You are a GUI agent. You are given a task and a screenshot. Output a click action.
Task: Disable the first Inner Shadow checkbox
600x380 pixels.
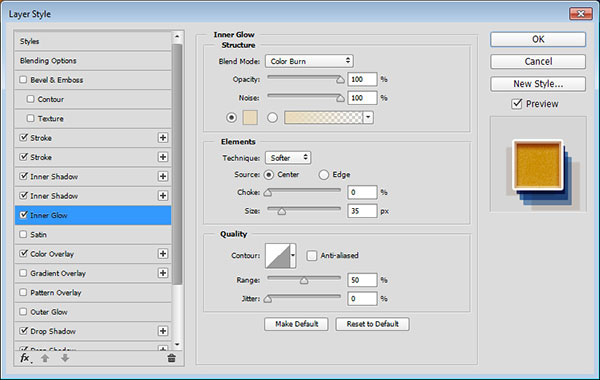pos(23,176)
